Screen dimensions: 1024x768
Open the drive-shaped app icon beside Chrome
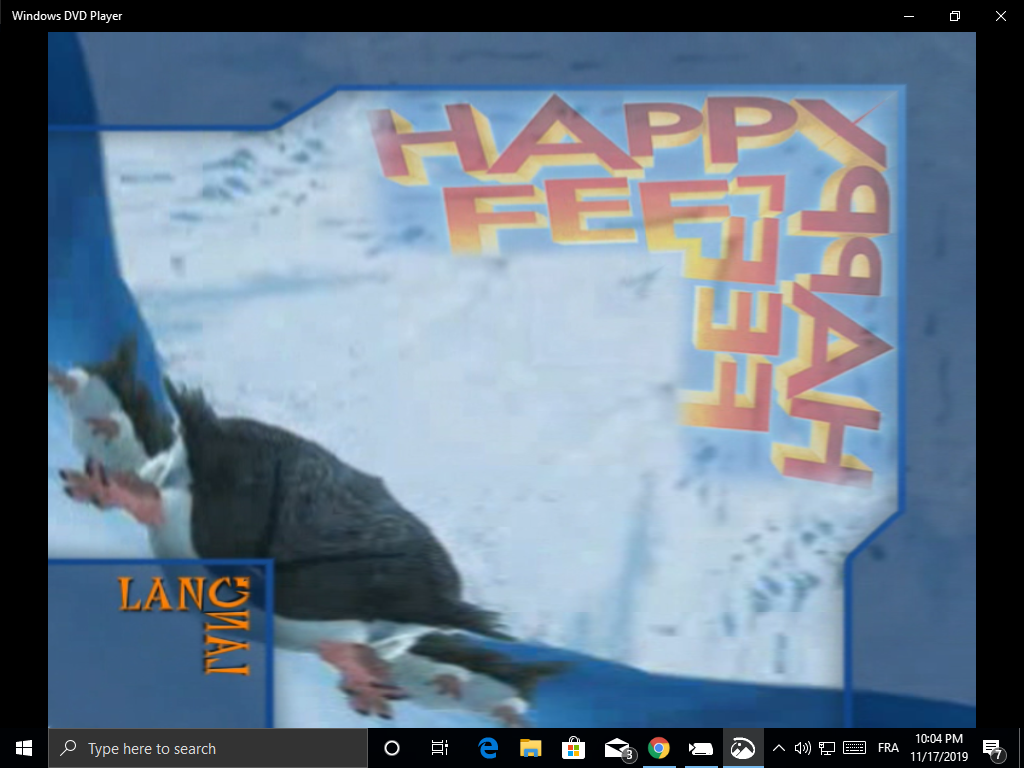(x=701, y=748)
